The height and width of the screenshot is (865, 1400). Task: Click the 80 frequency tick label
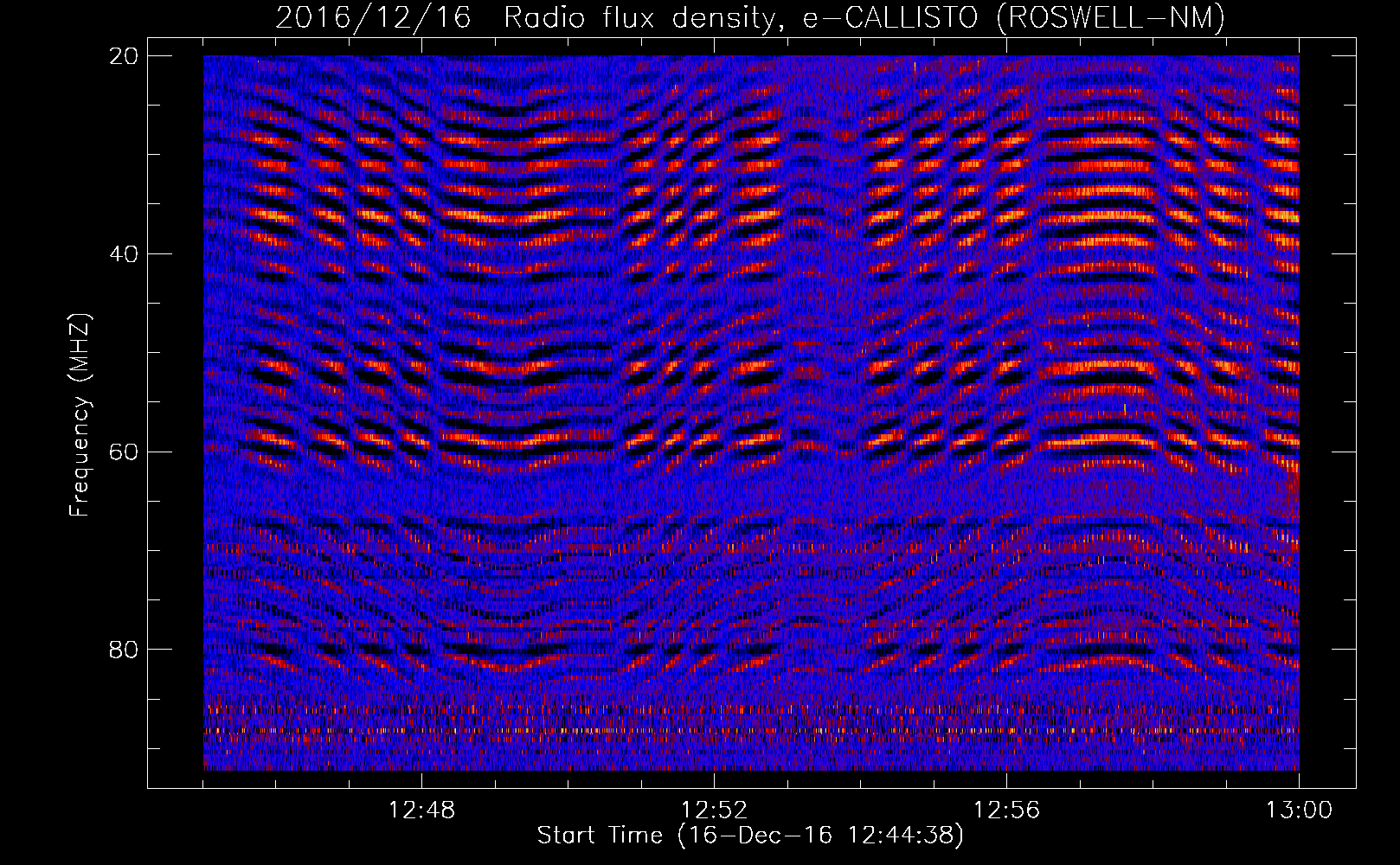point(125,649)
